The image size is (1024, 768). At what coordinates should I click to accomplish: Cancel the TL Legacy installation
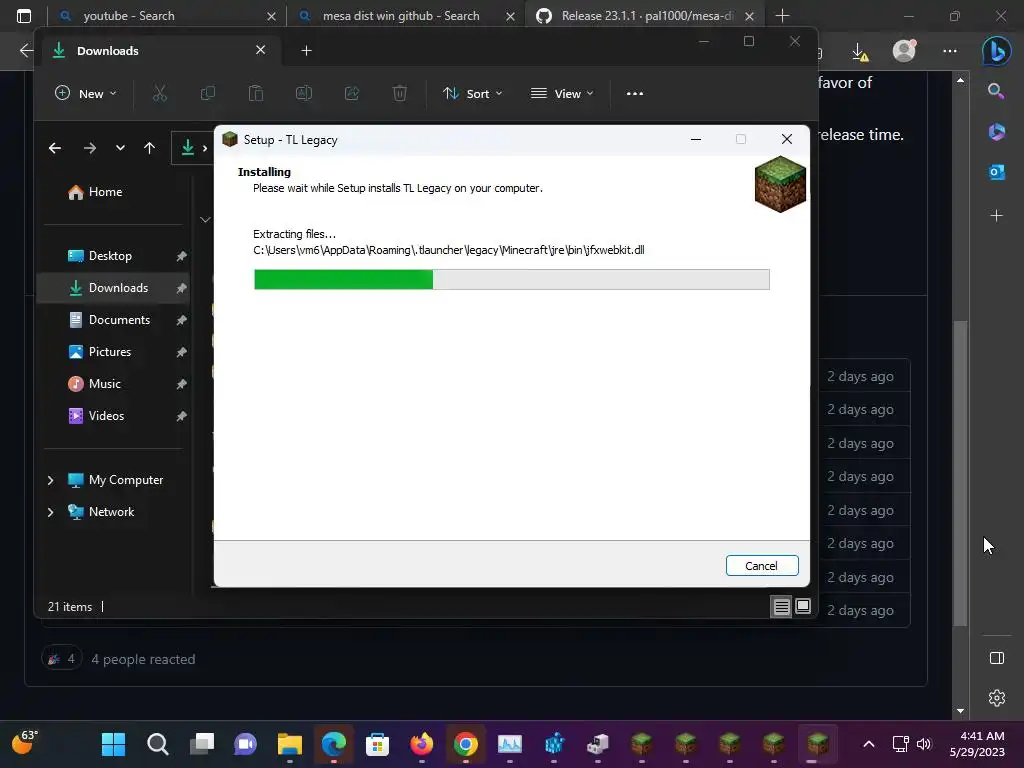tap(761, 566)
